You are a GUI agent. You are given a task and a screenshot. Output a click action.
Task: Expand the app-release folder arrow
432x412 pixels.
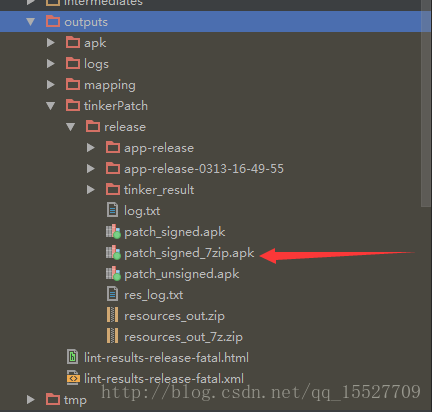[x=91, y=148]
